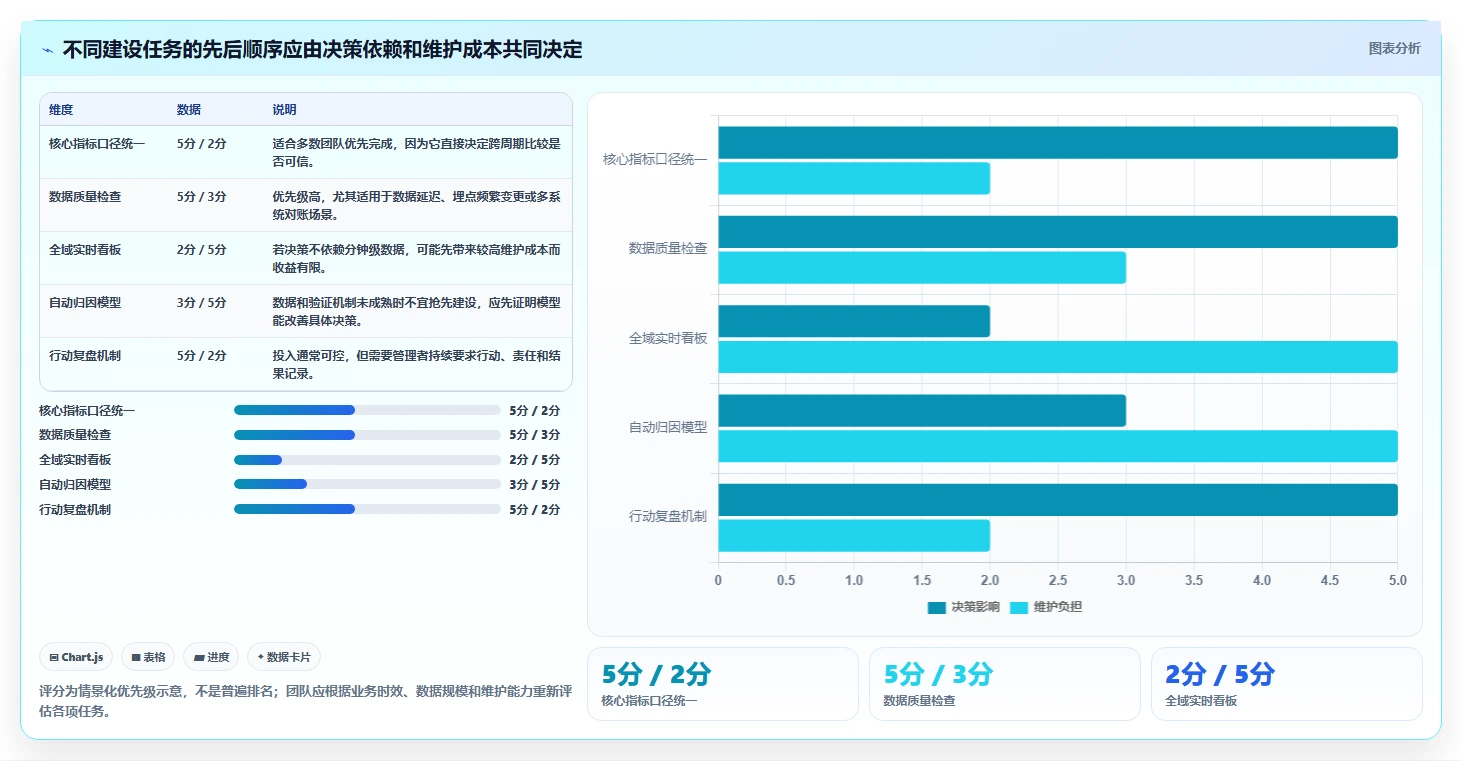The width and height of the screenshot is (1462, 761).
Task: Click 全域实时看板 maintenance burden chart bar
Action: click(x=1058, y=357)
